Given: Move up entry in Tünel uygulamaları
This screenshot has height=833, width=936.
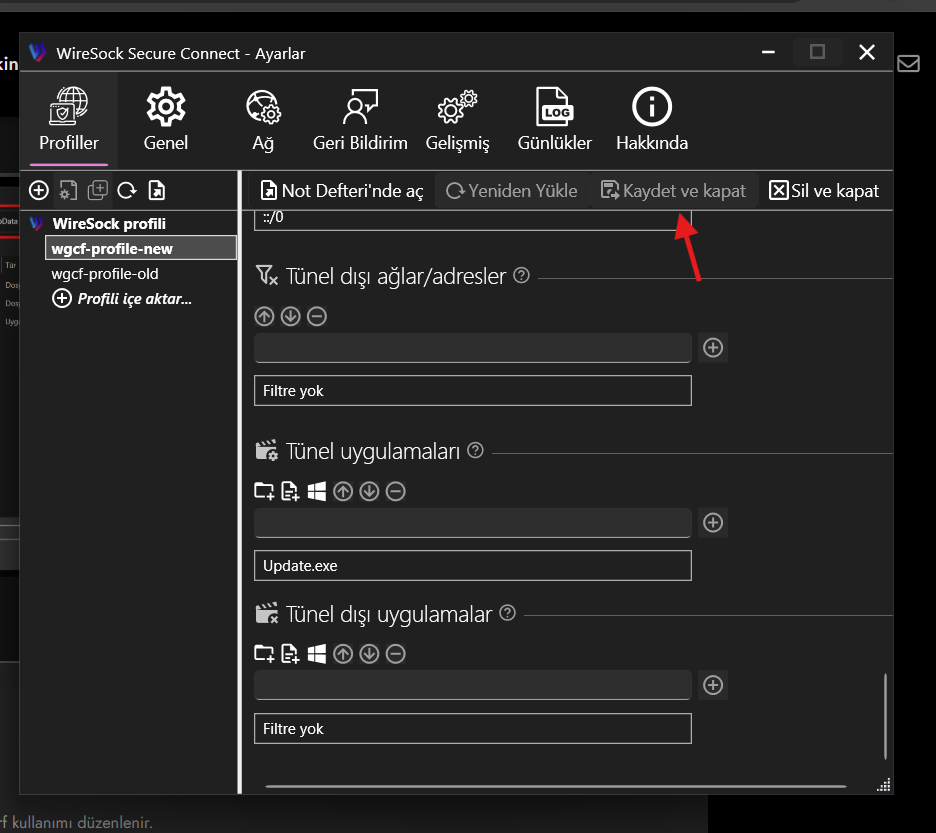Looking at the screenshot, I should [x=343, y=491].
